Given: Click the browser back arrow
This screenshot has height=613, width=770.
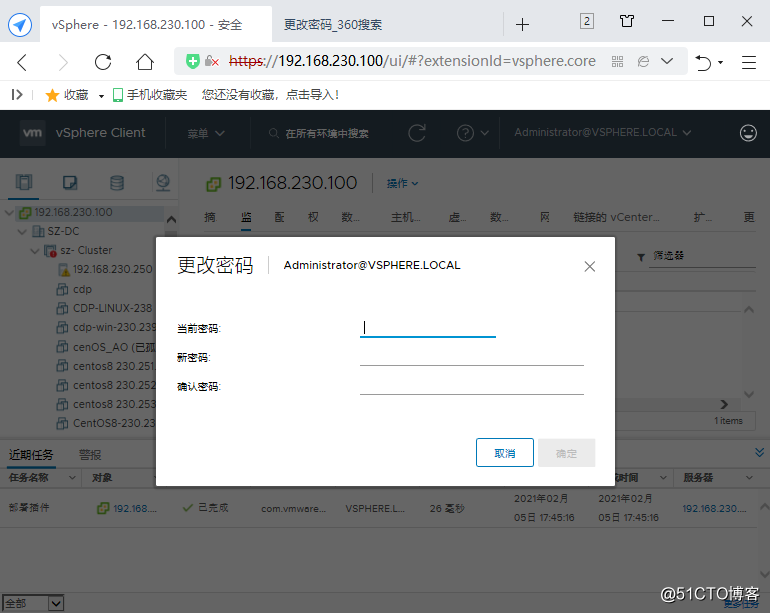Looking at the screenshot, I should pyautogui.click(x=22, y=62).
